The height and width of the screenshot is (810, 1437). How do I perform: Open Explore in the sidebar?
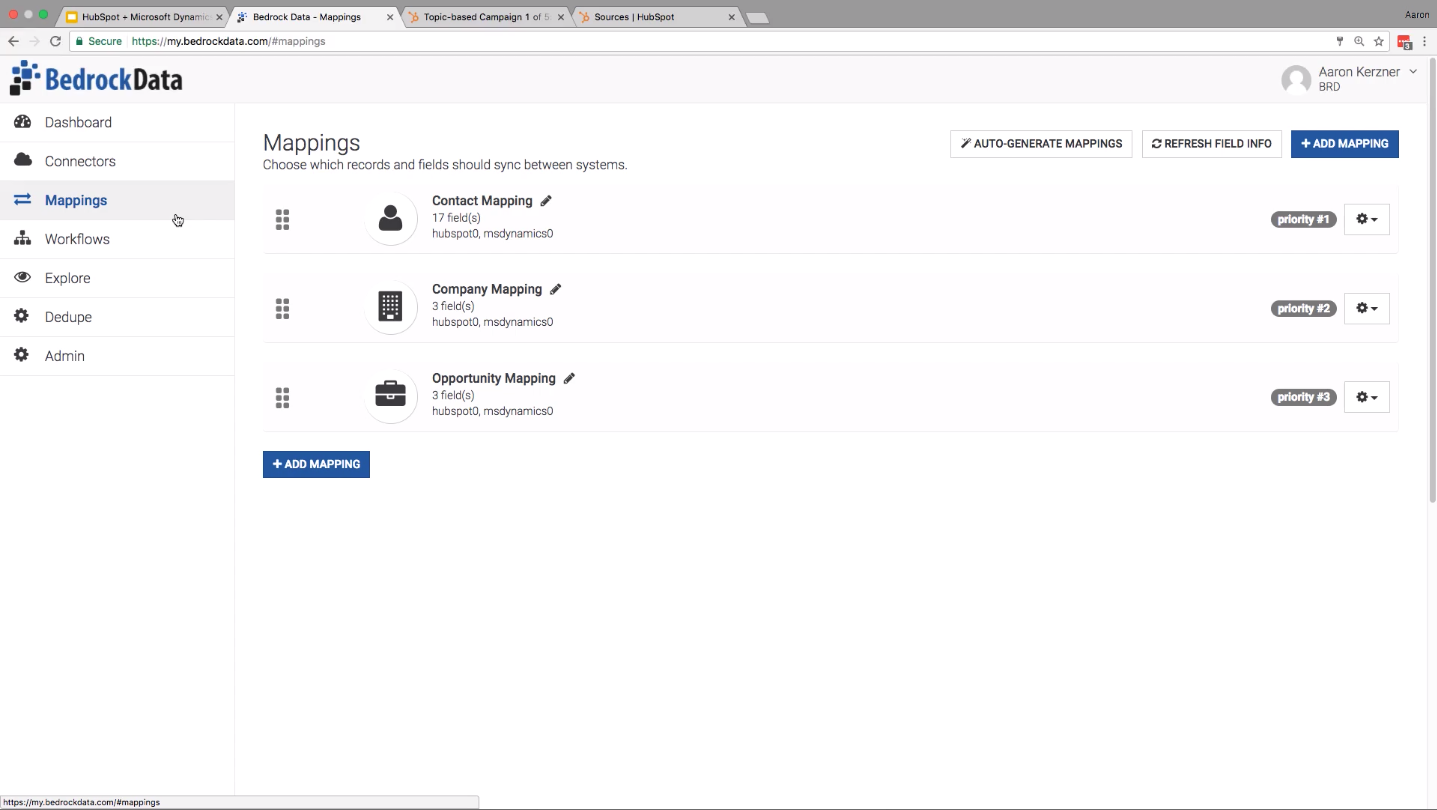[117, 278]
